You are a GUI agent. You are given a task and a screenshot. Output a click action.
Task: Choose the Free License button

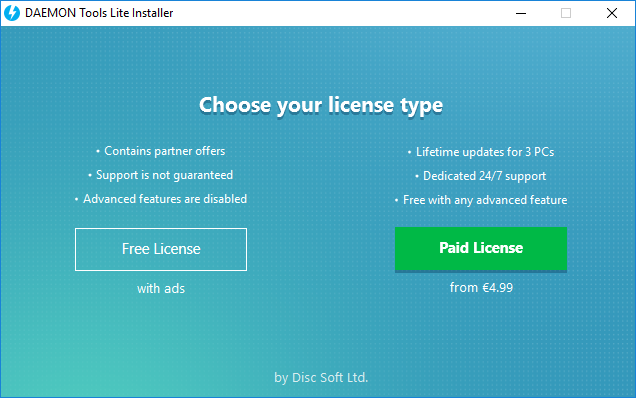161,249
